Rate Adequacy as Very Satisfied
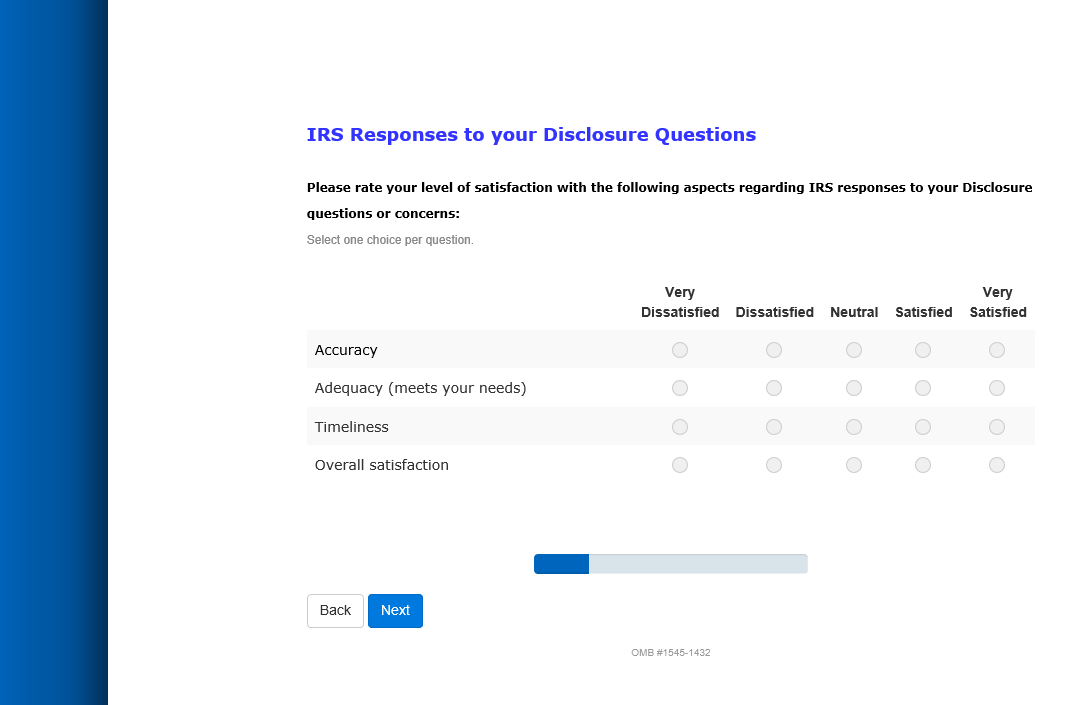This screenshot has width=1085, height=705. tap(997, 388)
